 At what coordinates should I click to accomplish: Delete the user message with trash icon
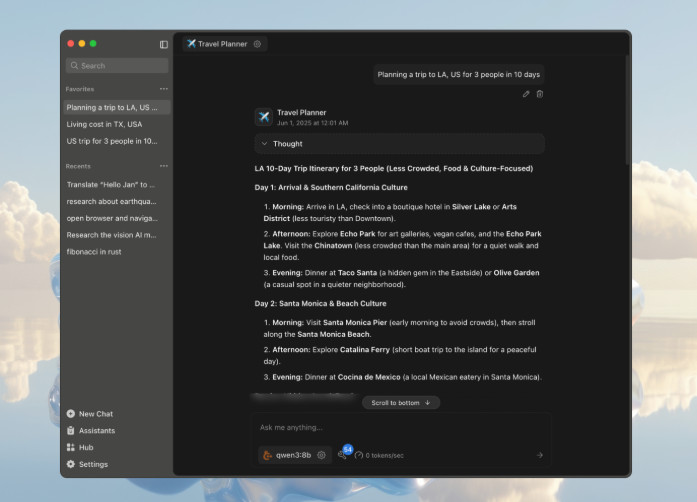pos(540,94)
